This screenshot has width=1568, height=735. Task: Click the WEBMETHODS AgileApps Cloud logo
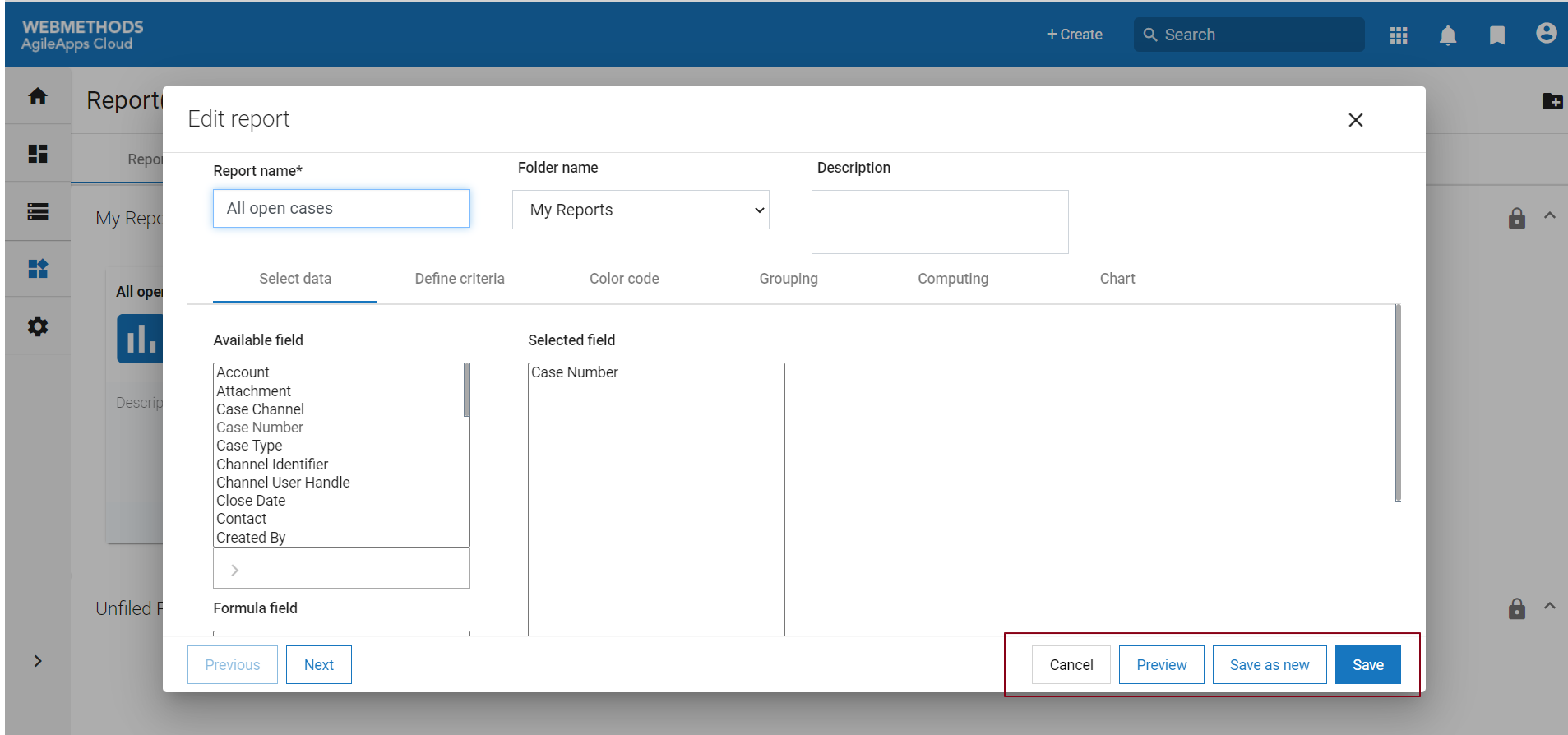click(x=82, y=35)
